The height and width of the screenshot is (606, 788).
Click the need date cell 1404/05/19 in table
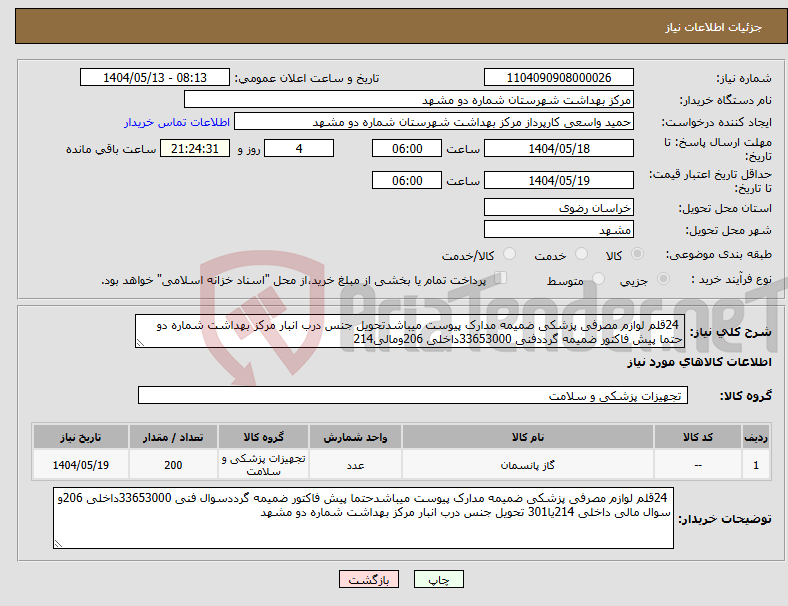(81, 465)
